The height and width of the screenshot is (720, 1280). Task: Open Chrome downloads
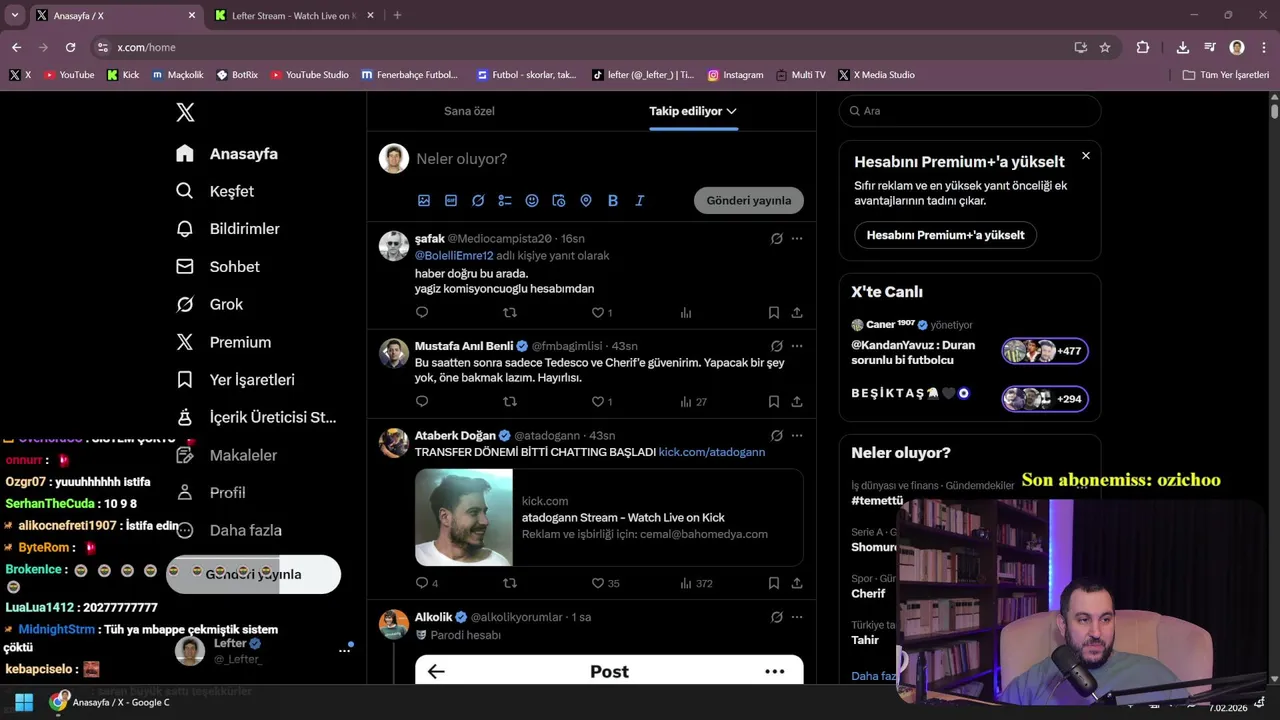pyautogui.click(x=1183, y=47)
